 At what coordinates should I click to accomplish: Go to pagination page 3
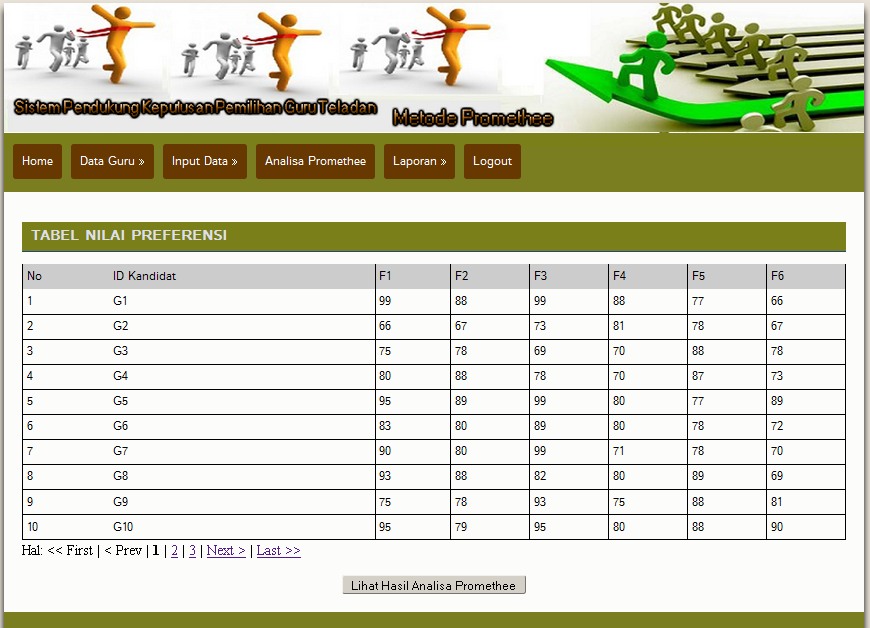(x=193, y=550)
